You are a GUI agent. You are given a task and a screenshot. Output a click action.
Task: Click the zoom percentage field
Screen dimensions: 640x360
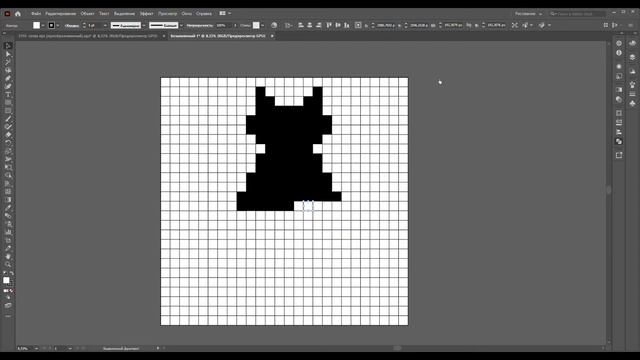[x=25, y=349]
